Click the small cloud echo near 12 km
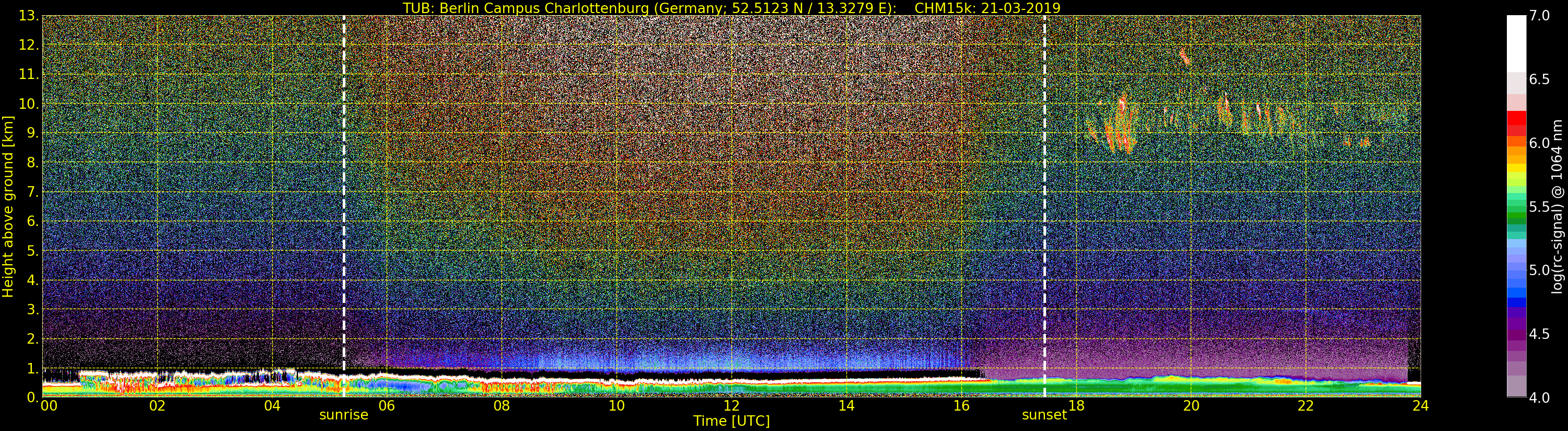Screen dimensions: 1568x431 [x=1184, y=56]
